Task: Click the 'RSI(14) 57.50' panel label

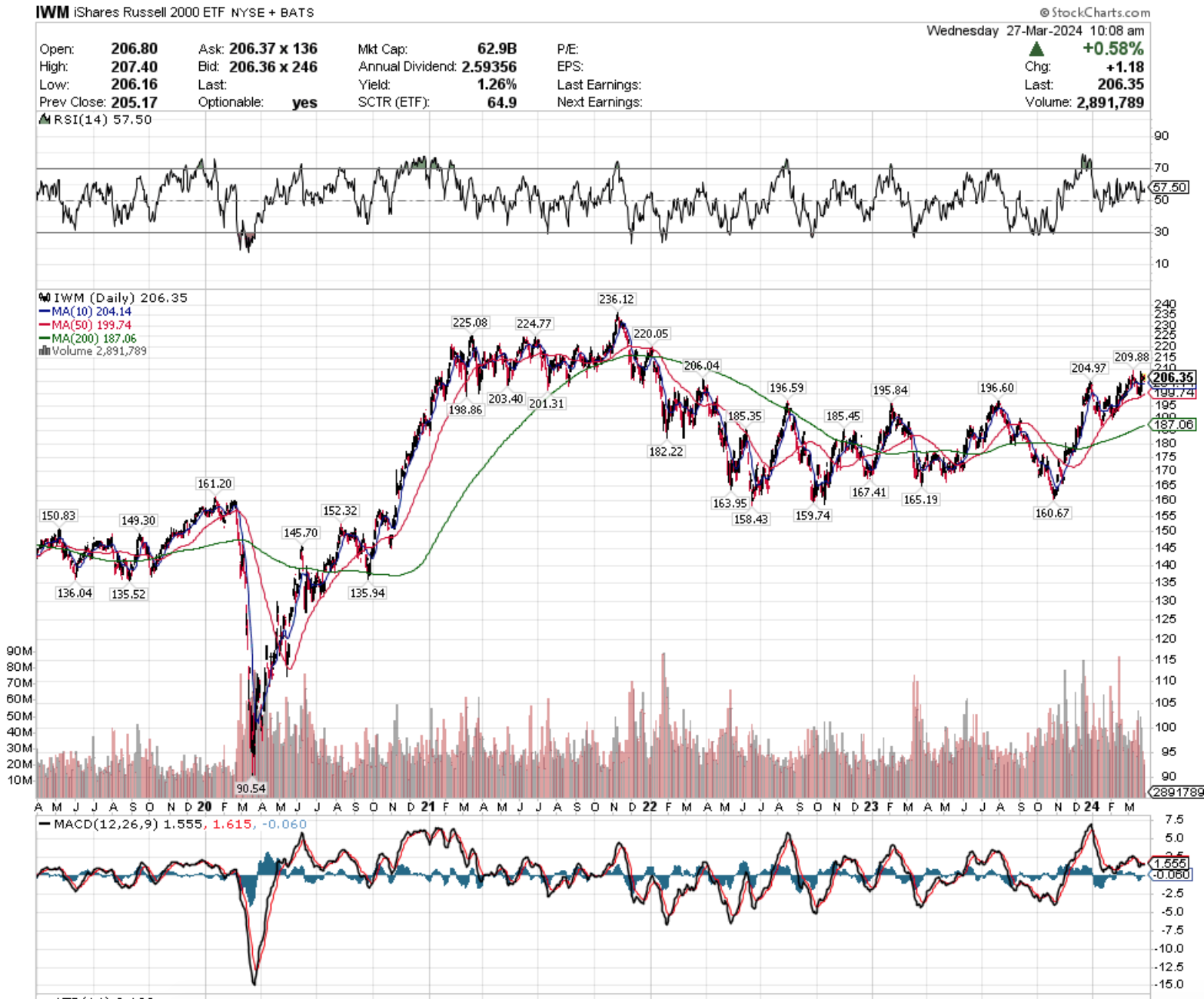Action: (x=102, y=120)
